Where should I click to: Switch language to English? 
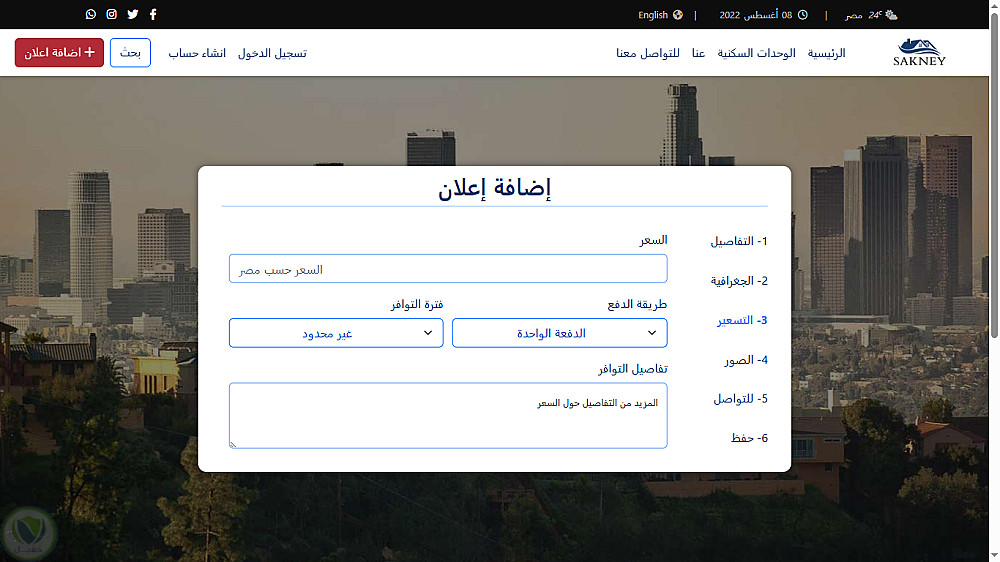pos(653,15)
